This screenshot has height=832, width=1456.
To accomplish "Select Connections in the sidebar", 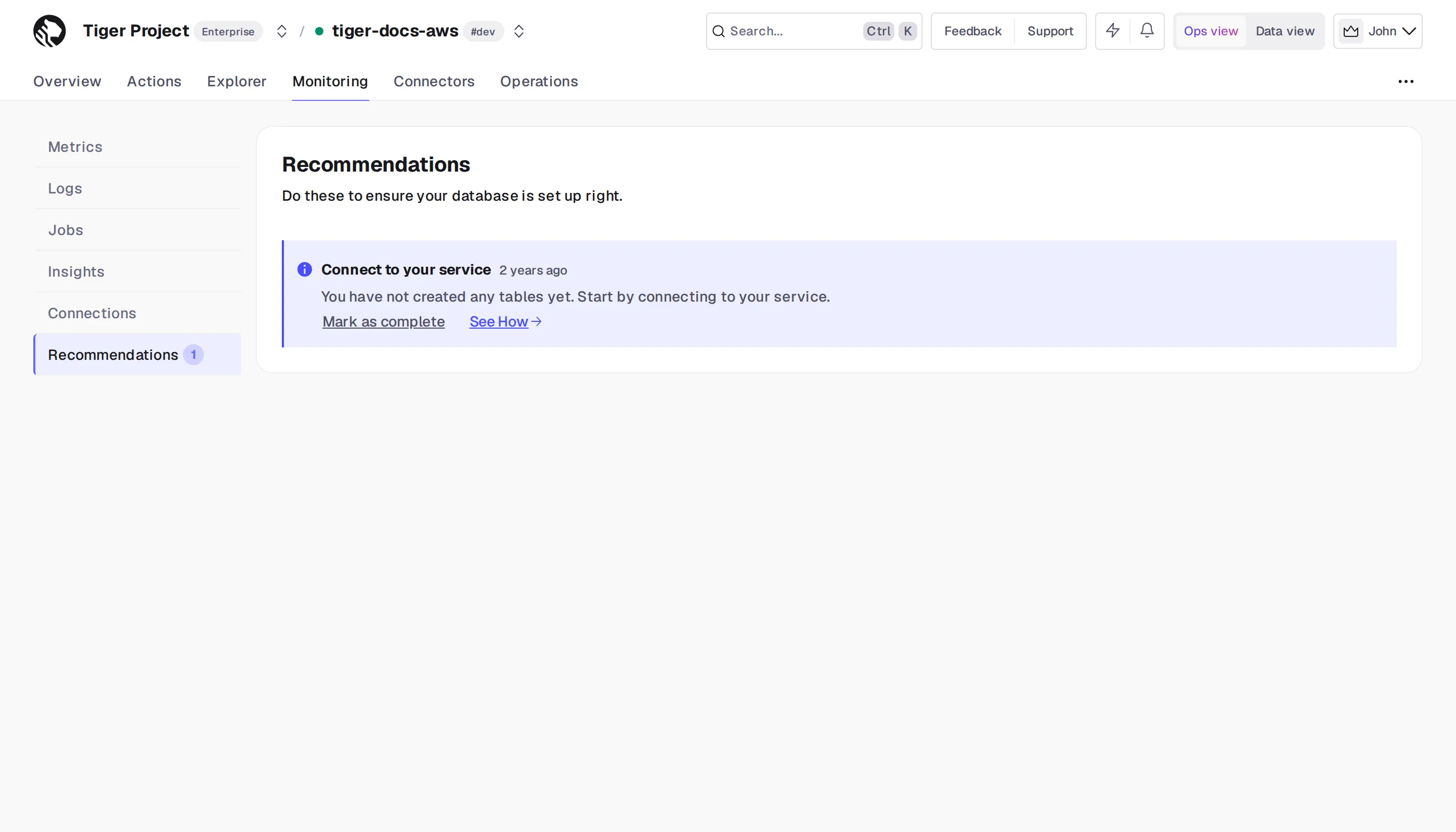I will (x=138, y=313).
